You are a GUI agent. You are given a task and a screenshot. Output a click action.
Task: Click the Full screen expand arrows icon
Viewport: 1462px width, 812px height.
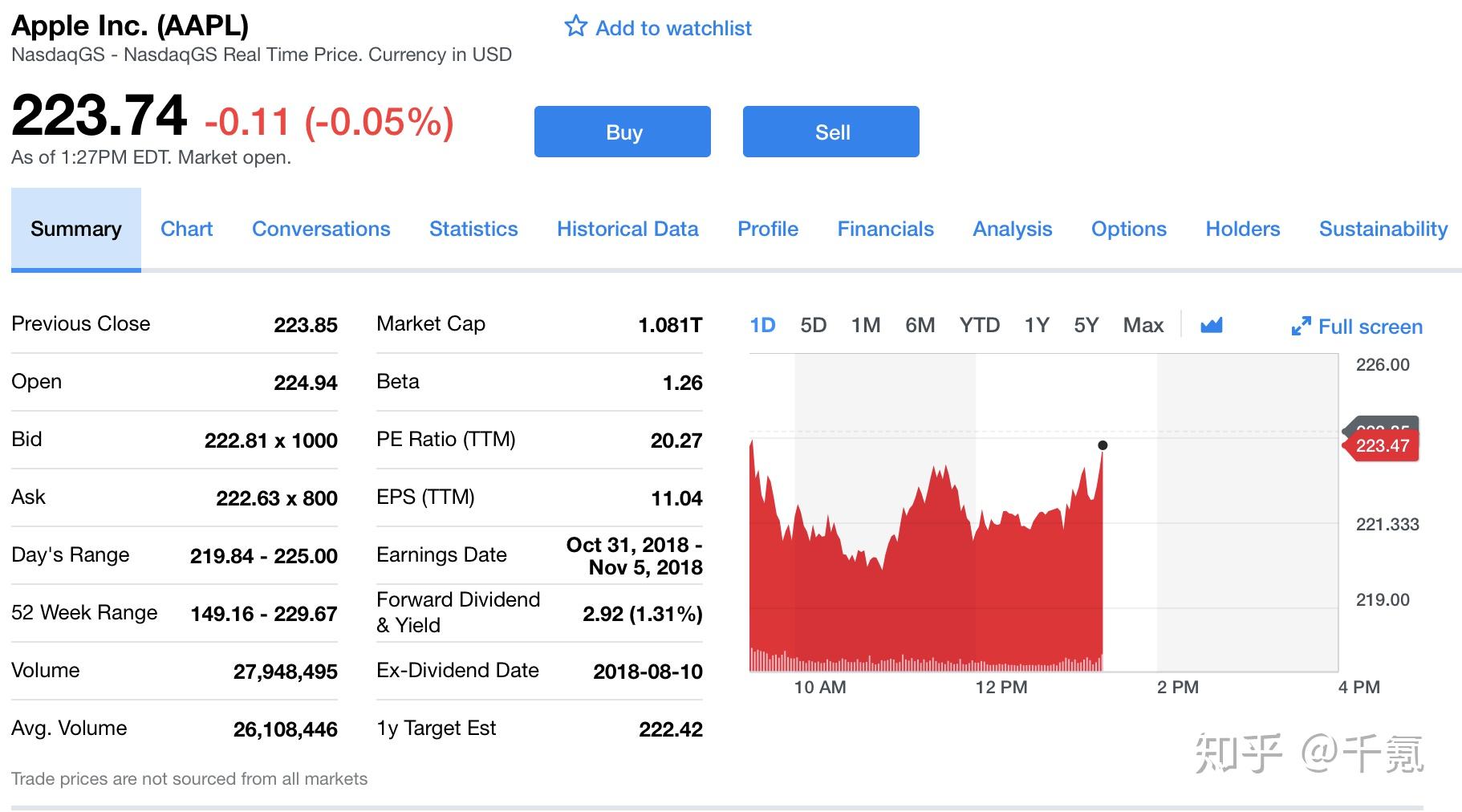click(1301, 326)
